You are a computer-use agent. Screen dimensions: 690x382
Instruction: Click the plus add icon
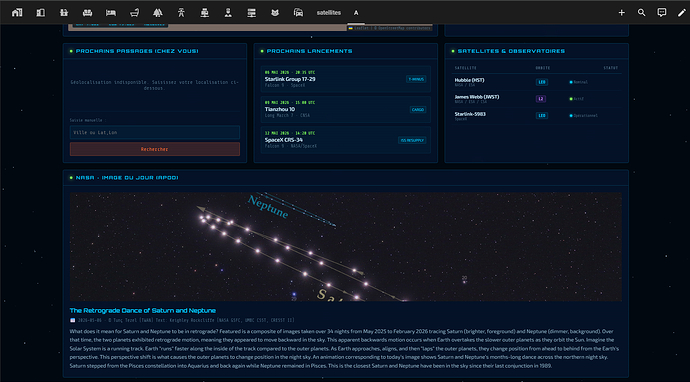[621, 13]
